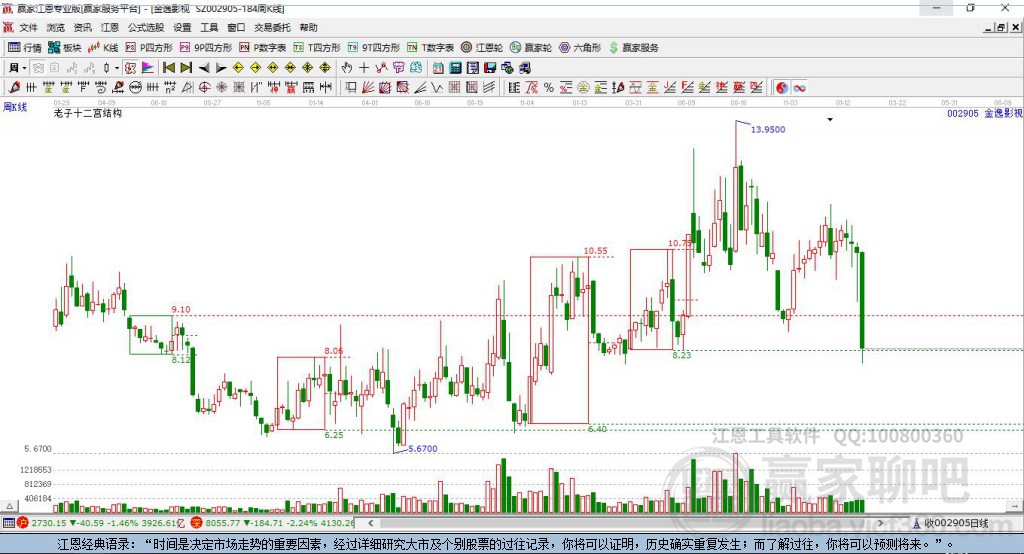Screen dimensions: 1024x554
Task: Click the 沪 index 2730.15 status entry
Action: click(x=101, y=523)
